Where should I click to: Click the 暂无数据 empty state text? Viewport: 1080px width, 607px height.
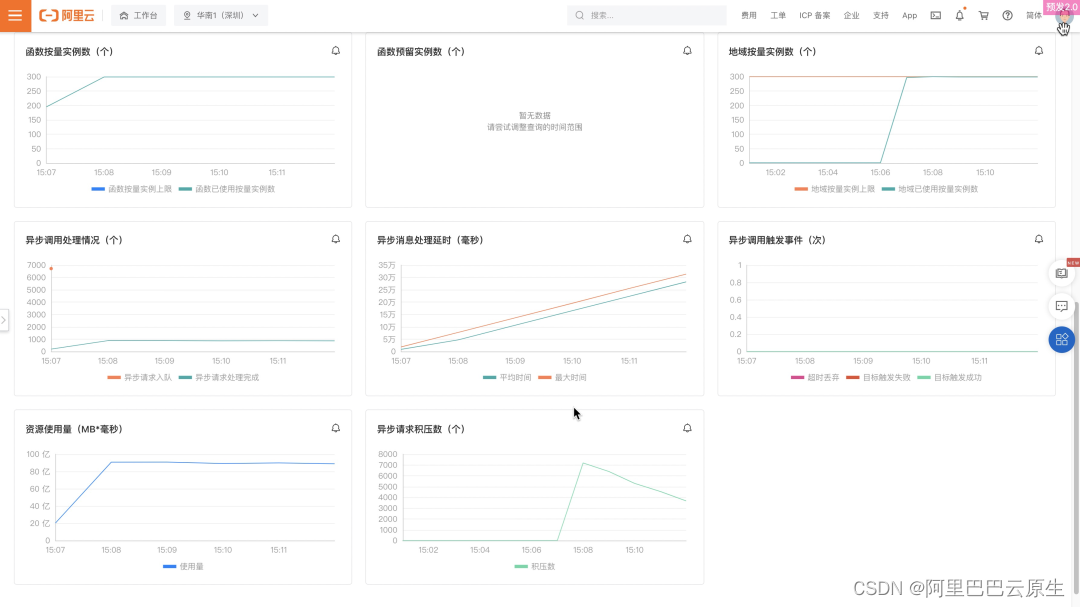coord(534,116)
